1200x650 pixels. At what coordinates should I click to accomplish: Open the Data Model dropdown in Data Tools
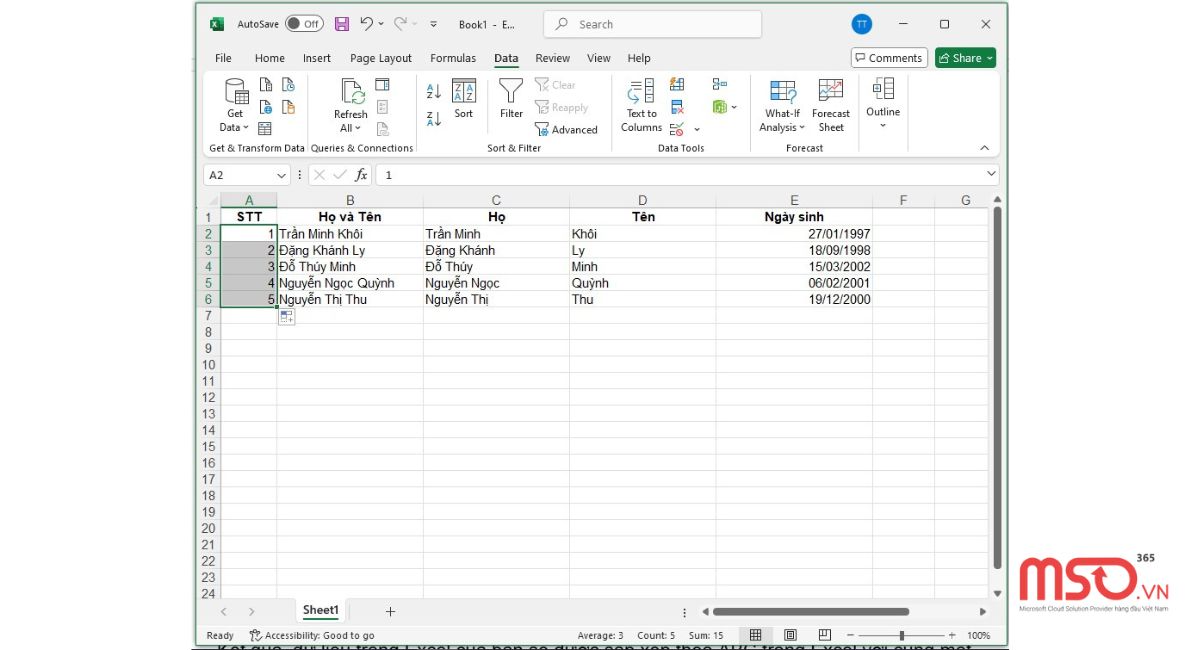[734, 107]
